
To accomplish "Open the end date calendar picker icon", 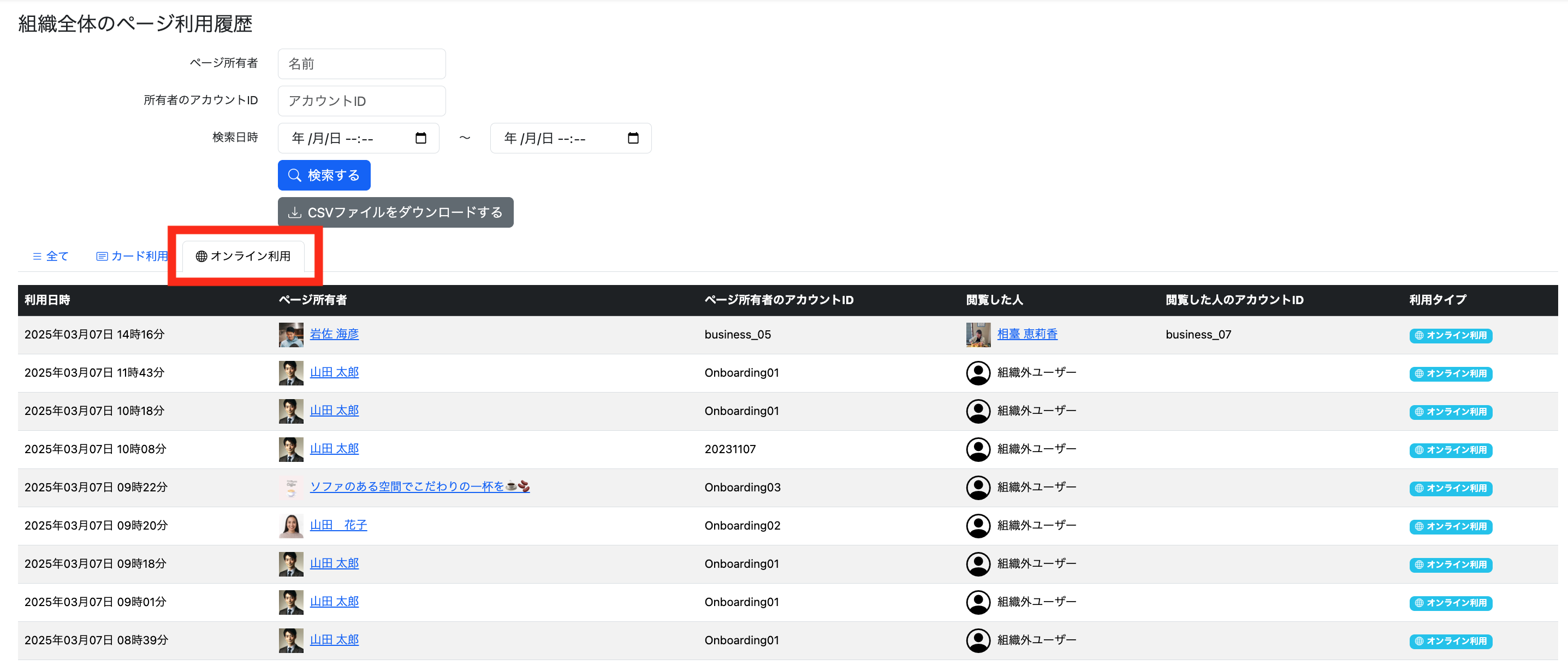I will 633,138.
